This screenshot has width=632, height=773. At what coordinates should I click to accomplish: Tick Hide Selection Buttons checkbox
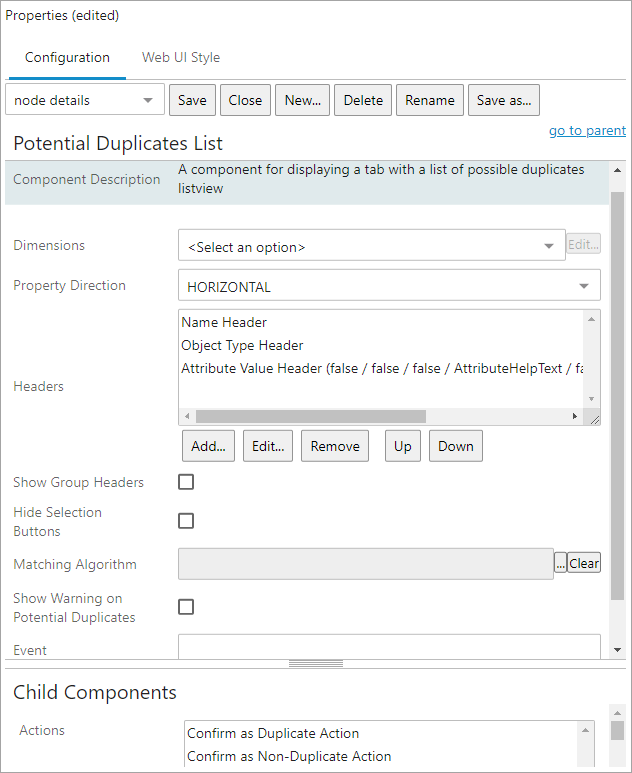186,521
